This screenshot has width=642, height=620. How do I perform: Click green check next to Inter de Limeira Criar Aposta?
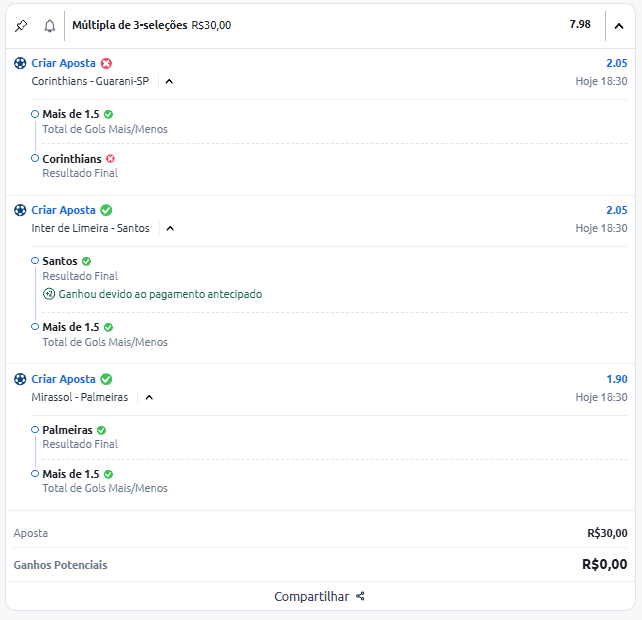106,210
